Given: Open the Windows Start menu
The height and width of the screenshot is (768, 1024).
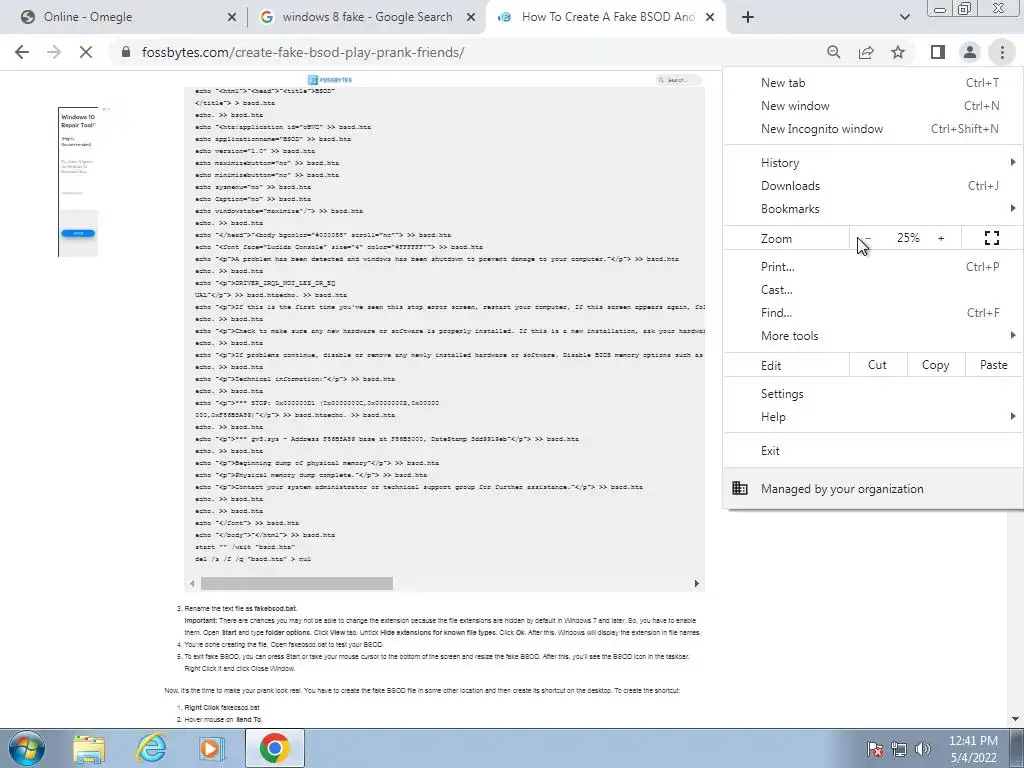Looking at the screenshot, I should point(25,748).
